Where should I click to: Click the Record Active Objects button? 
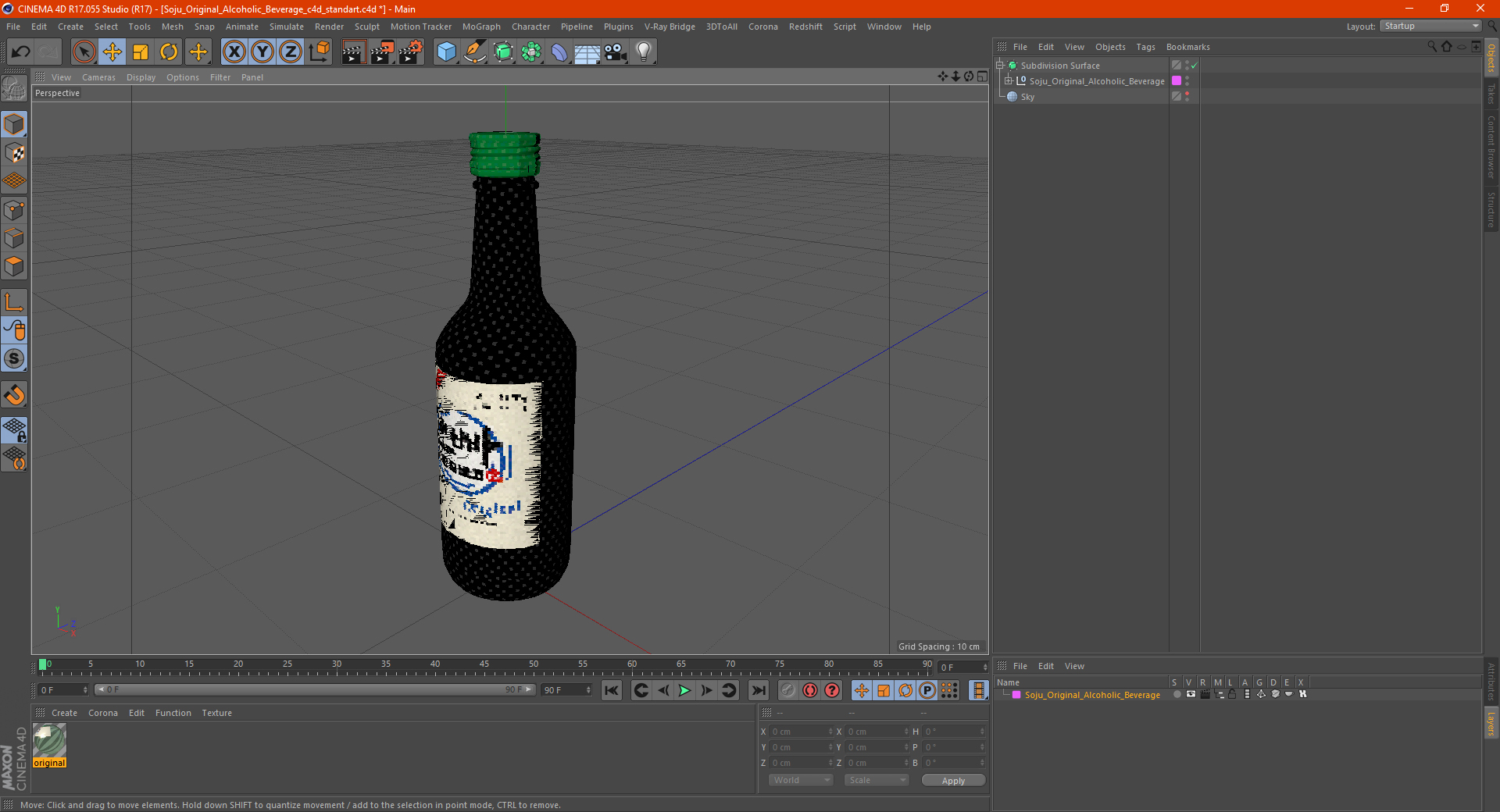(788, 690)
